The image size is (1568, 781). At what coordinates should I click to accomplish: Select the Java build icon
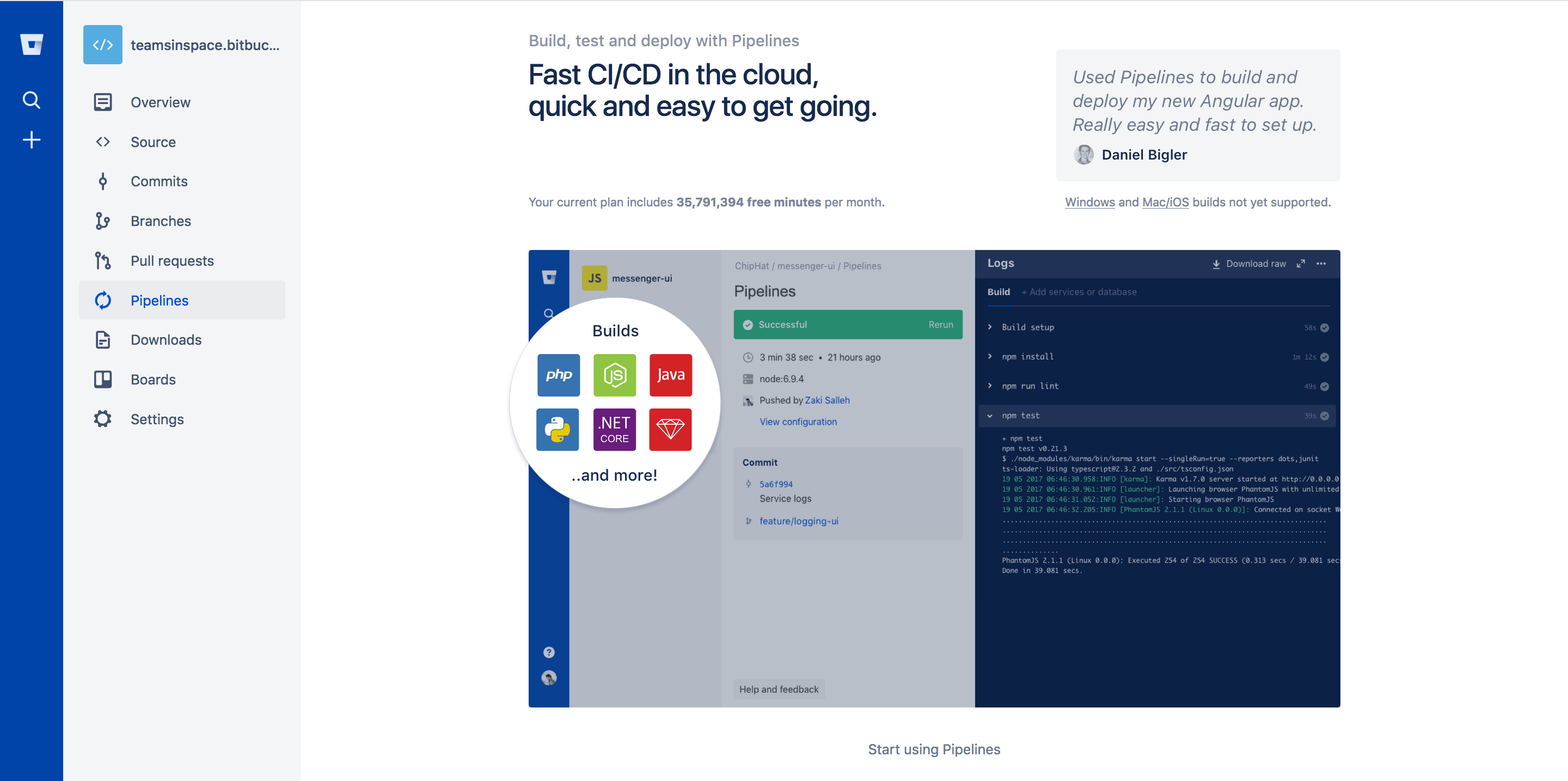[670, 375]
